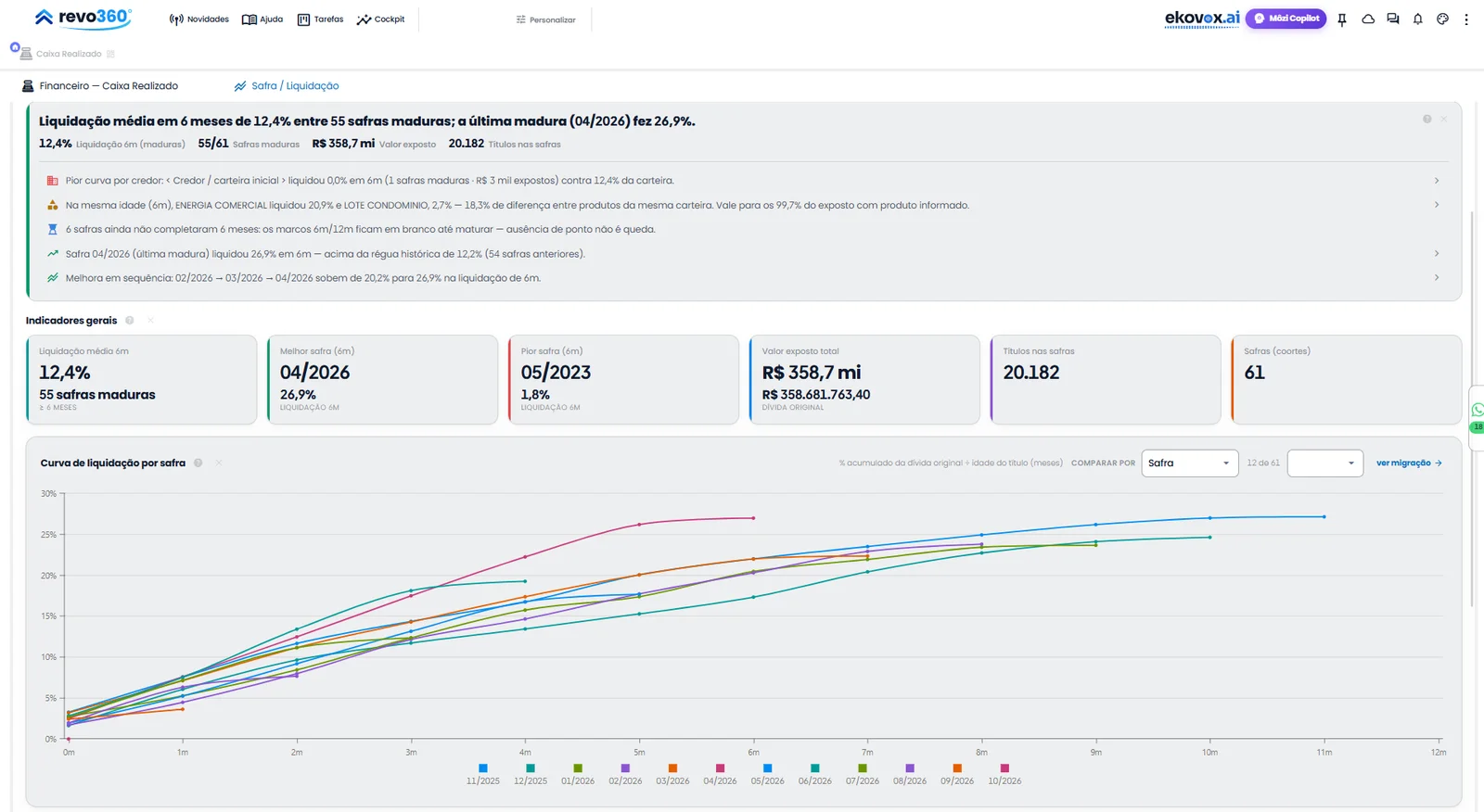Screen dimensions: 1484x812
Task: Toggle the 11/2025 series in legend
Action: pyautogui.click(x=483, y=774)
